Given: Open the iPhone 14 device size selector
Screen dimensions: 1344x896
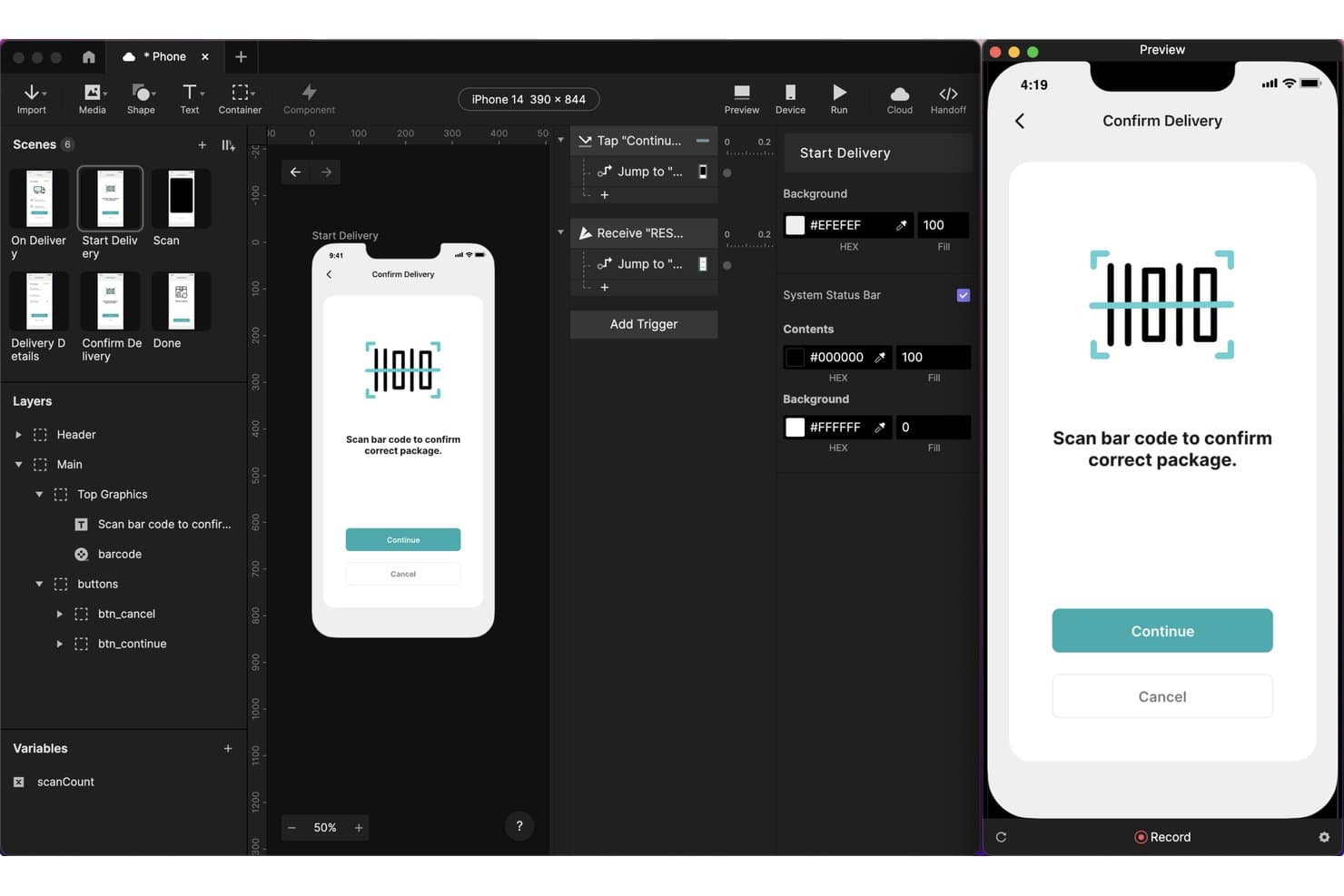Looking at the screenshot, I should pos(529,100).
